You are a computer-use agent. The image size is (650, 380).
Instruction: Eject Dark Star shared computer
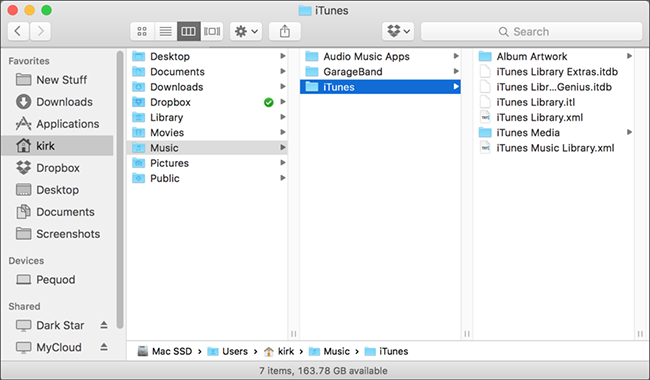pyautogui.click(x=104, y=325)
